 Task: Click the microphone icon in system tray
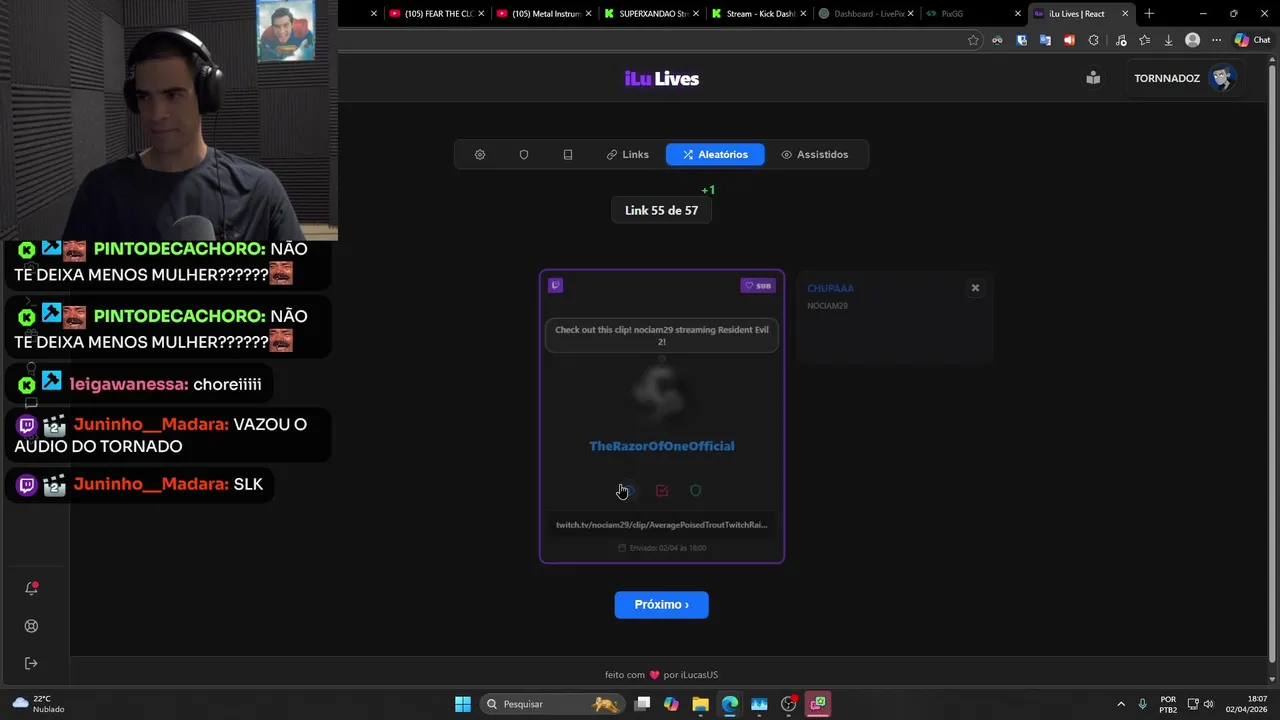[x=1142, y=704]
